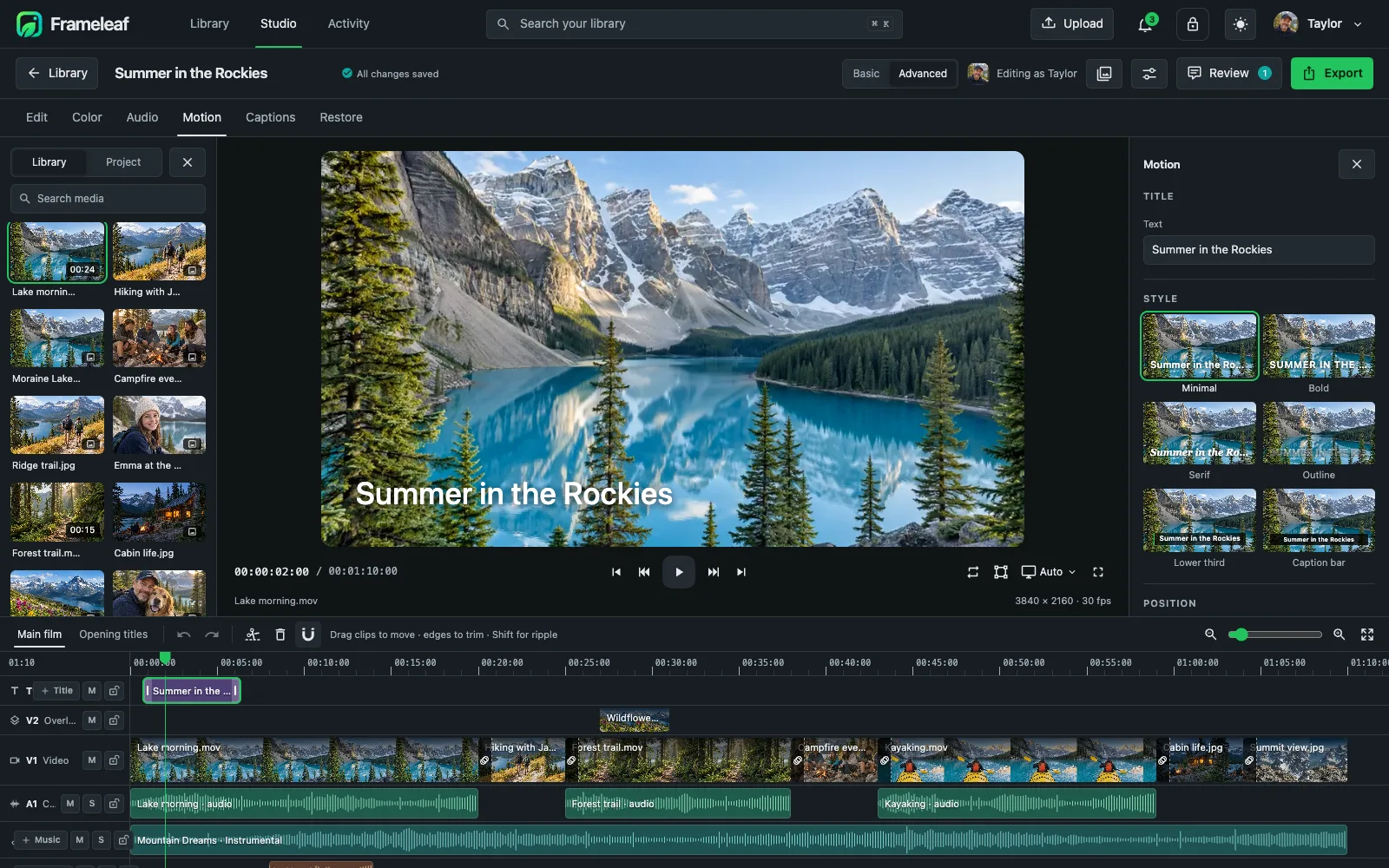Open the adjustment sliders settings icon
Viewport: 1389px width, 868px height.
pyautogui.click(x=1149, y=74)
